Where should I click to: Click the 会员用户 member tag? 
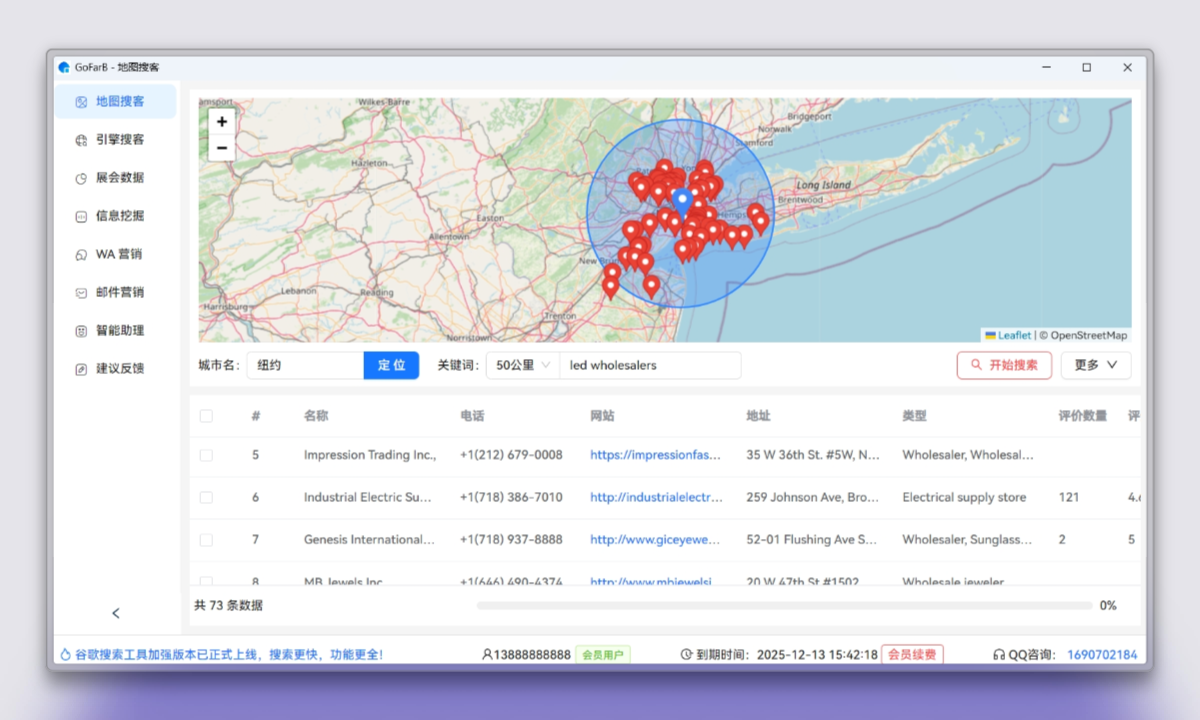click(602, 655)
